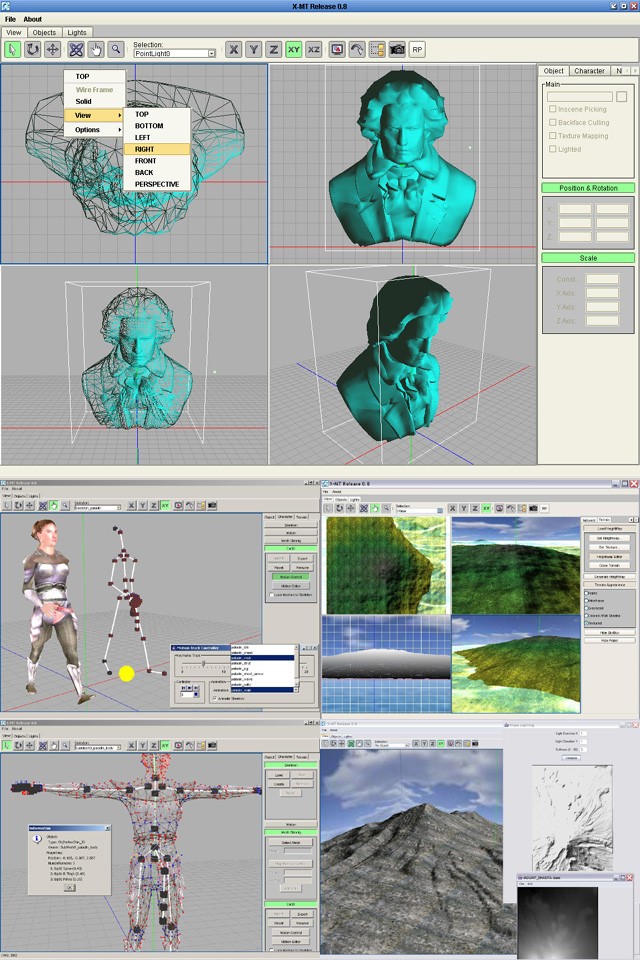Click the camera snapshot icon in main toolbar

click(397, 50)
